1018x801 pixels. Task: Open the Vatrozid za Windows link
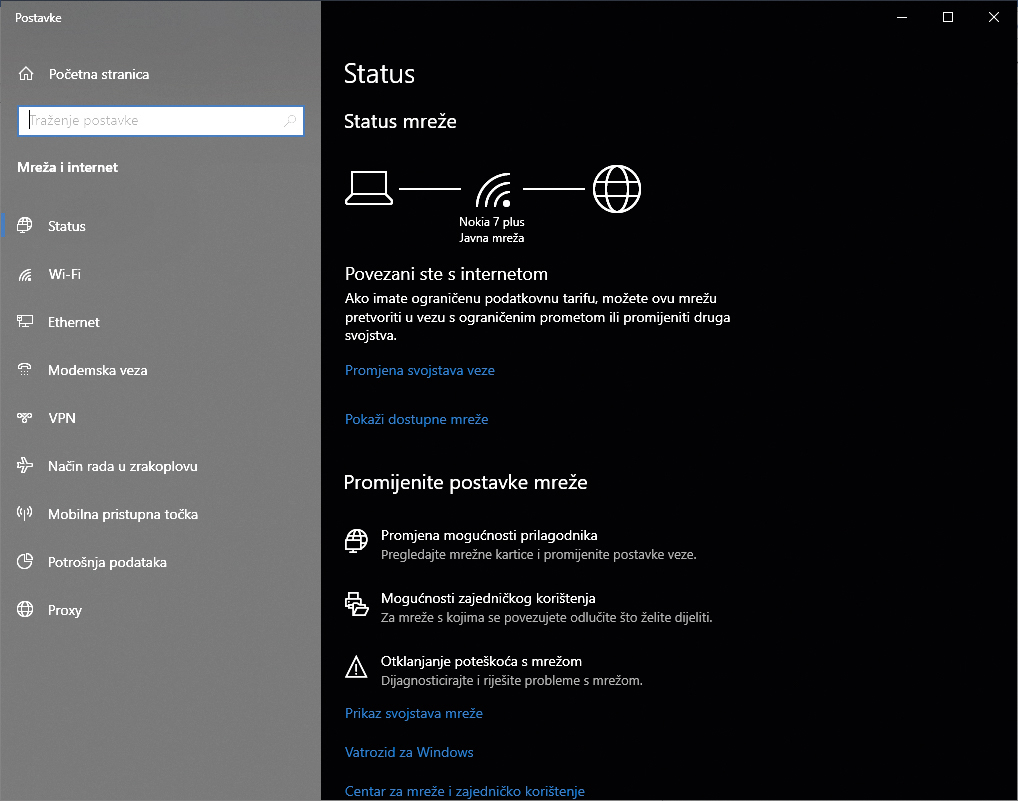(409, 752)
